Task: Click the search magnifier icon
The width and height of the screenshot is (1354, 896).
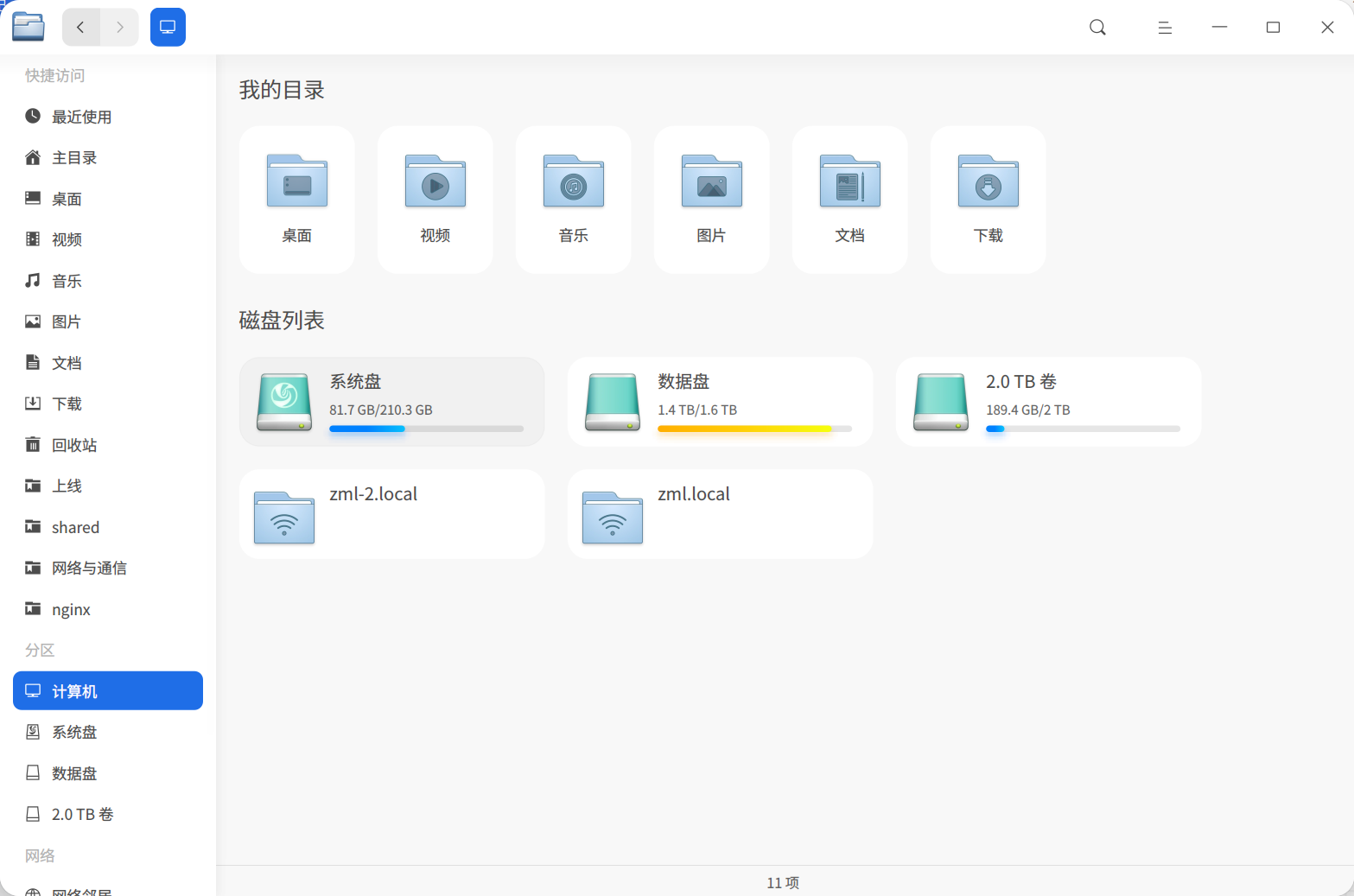Action: click(1097, 28)
